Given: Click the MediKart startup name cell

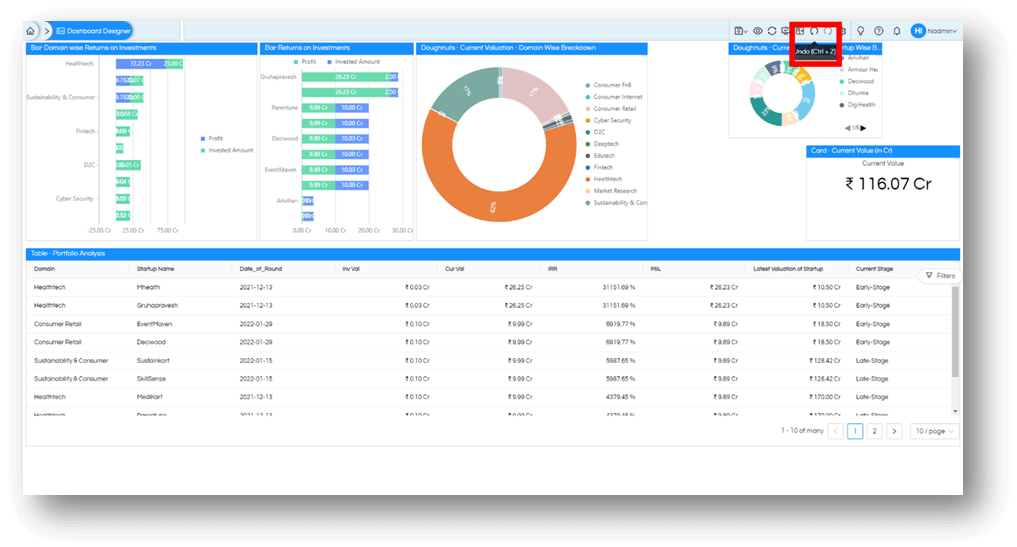Looking at the screenshot, I should pos(150,396).
